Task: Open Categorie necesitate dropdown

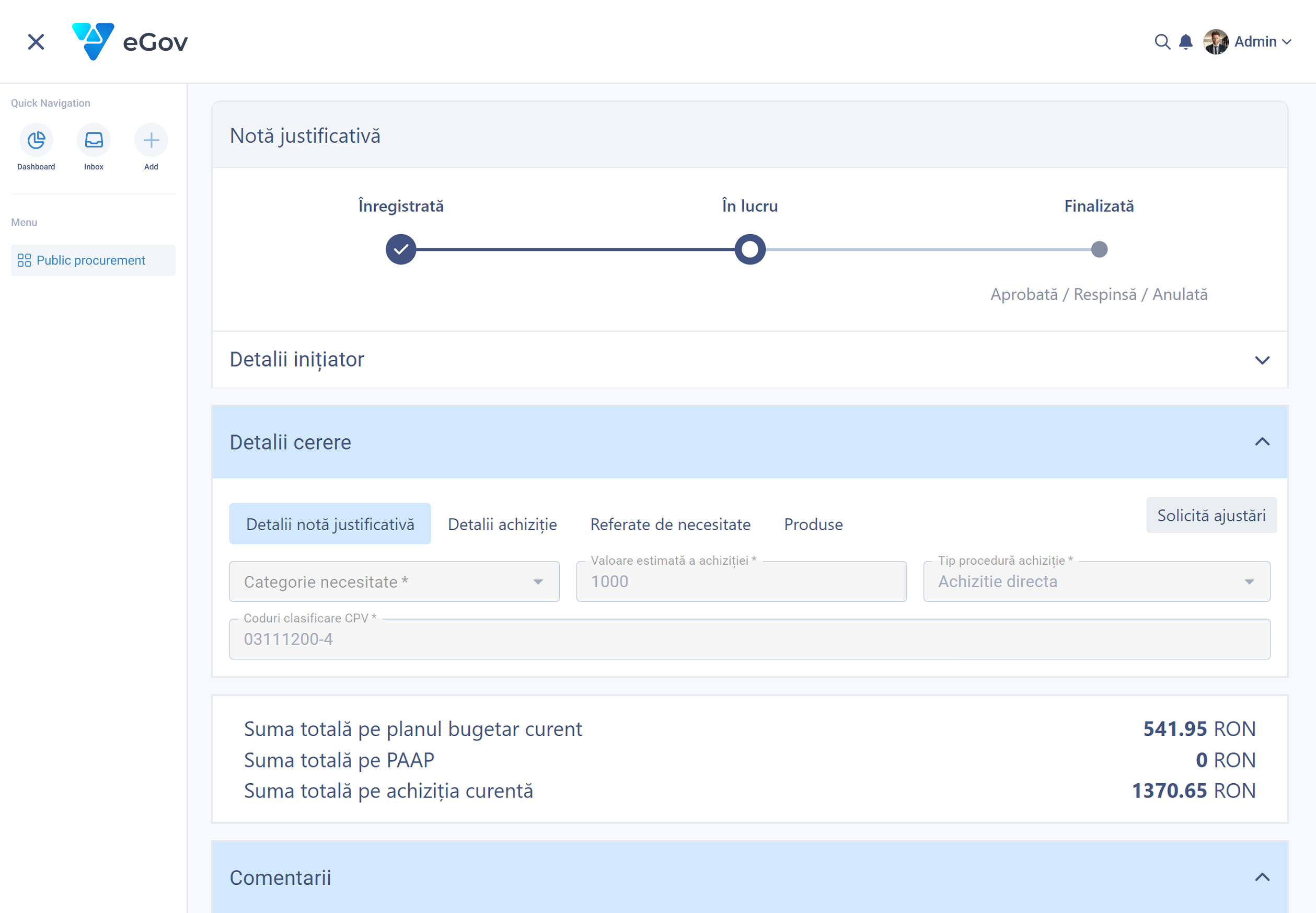Action: pyautogui.click(x=394, y=582)
